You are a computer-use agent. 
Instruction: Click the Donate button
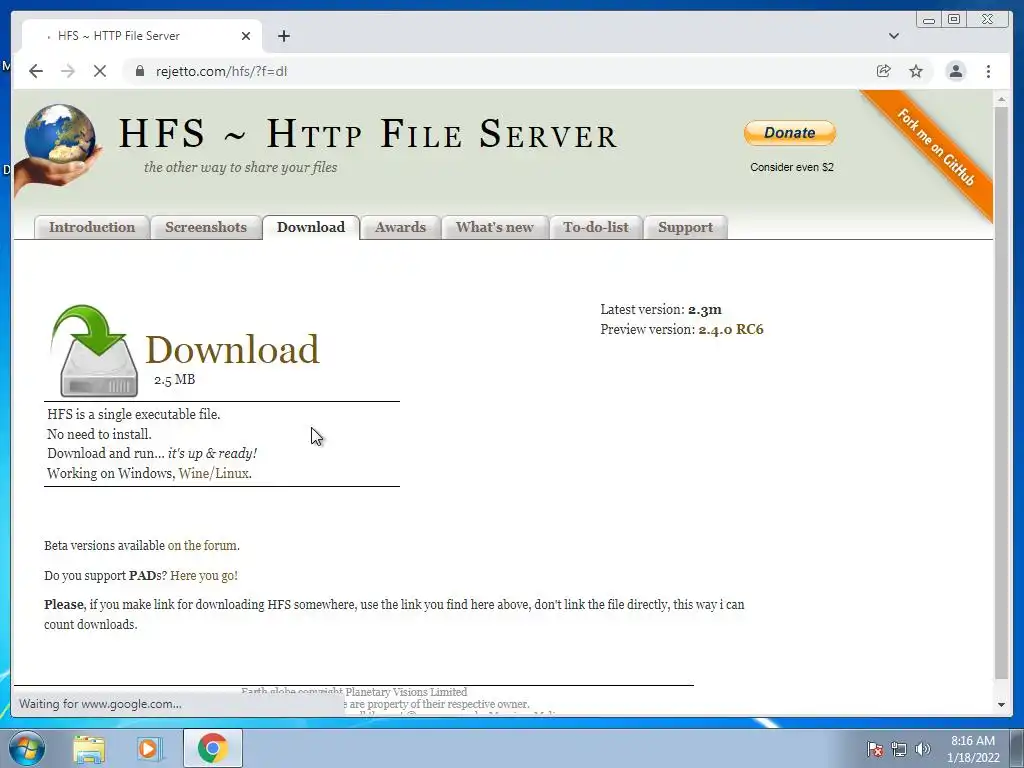[790, 133]
